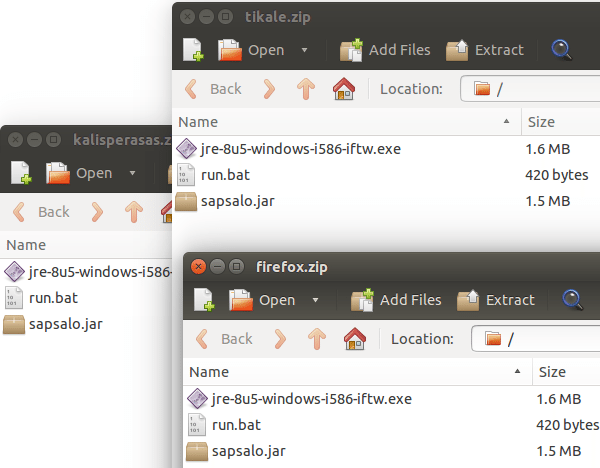This screenshot has width=600, height=468.
Task: Click forward arrow in firefox.zip window
Action: (280, 339)
